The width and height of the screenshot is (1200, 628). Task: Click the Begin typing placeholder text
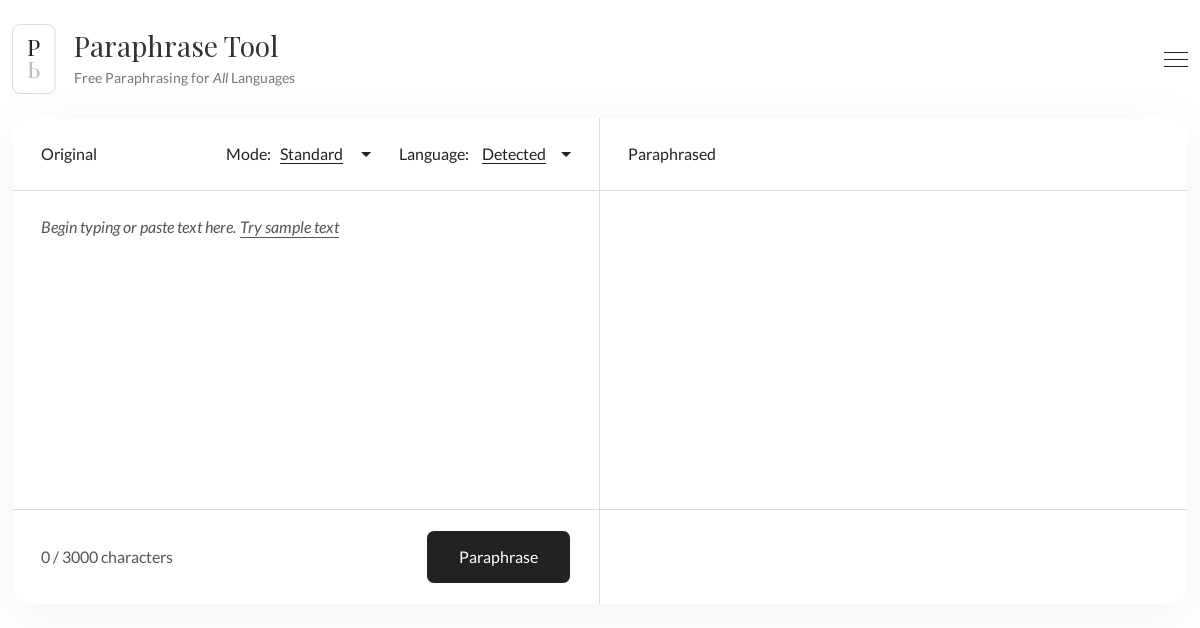138,227
